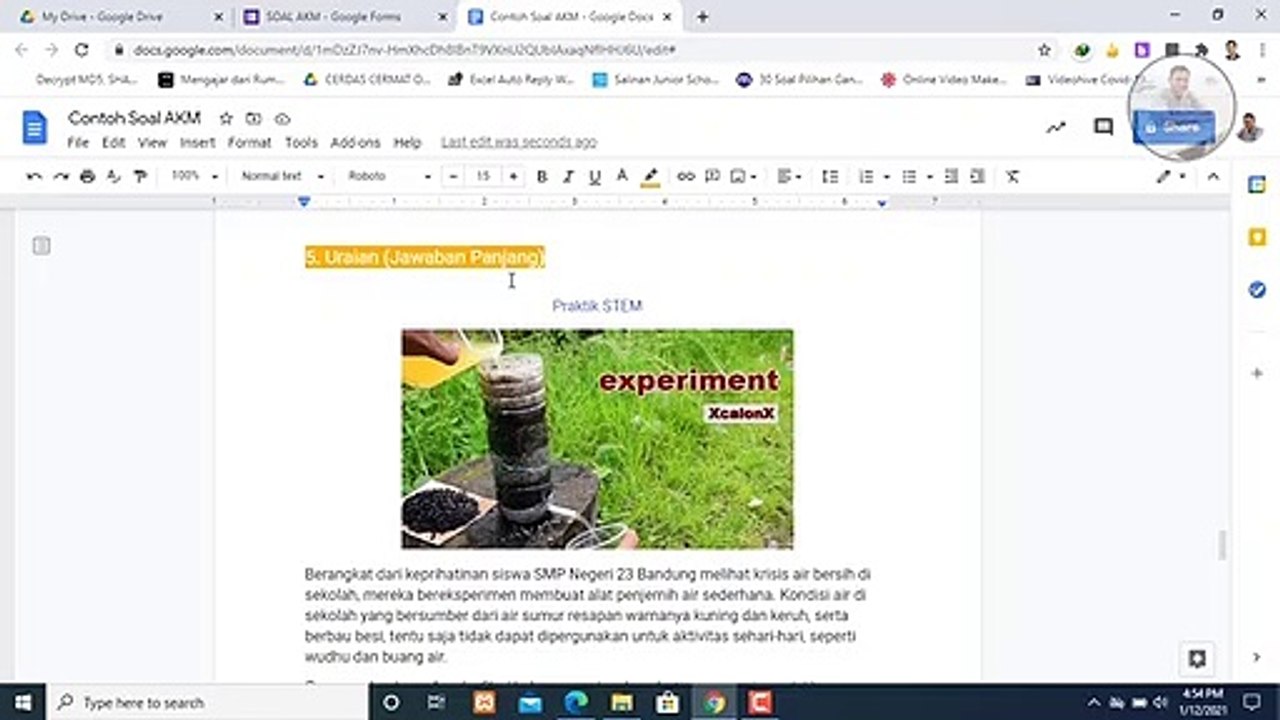Toggle underline formatting
This screenshot has height=720, width=1280.
595,176
